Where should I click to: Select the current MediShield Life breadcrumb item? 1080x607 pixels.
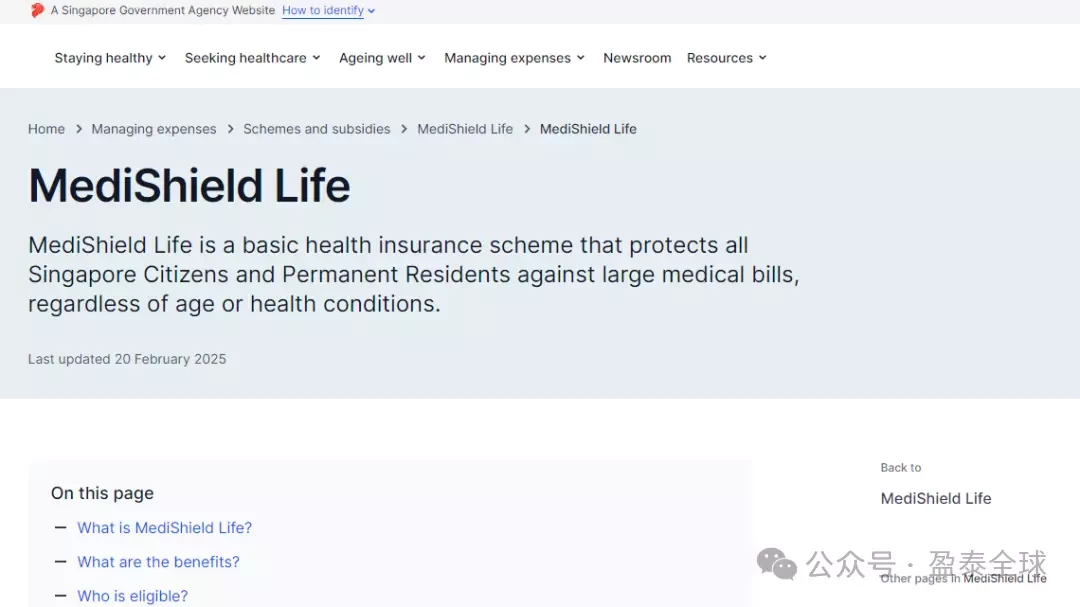pyautogui.click(x=588, y=129)
